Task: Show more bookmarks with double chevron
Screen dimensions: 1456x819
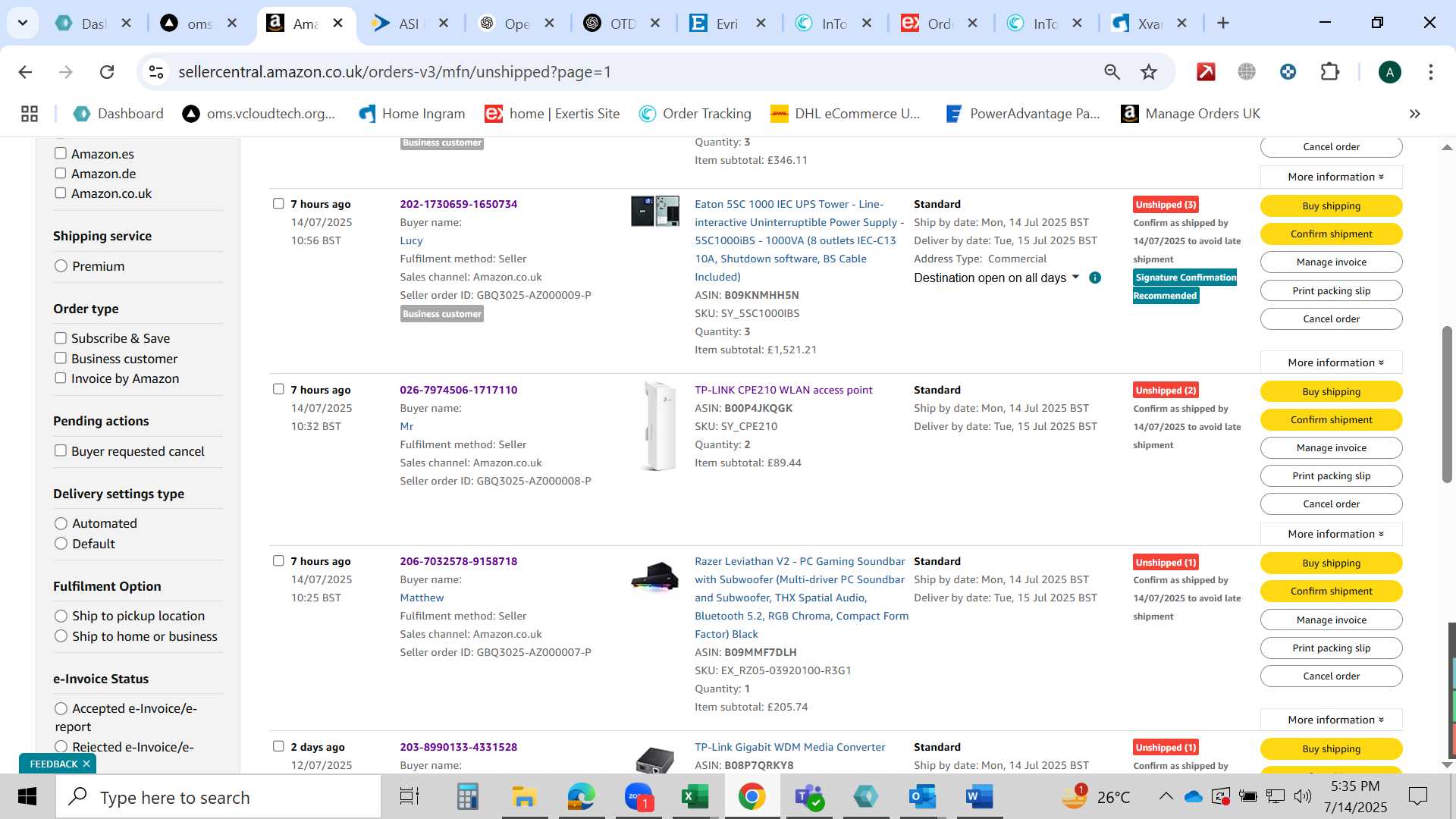Action: tap(1414, 114)
